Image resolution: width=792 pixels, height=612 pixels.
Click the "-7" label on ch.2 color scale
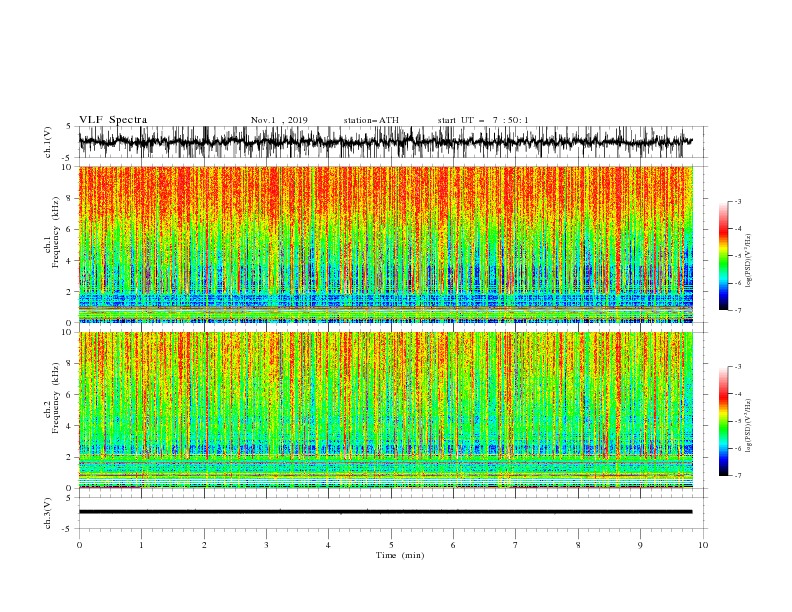[x=737, y=475]
